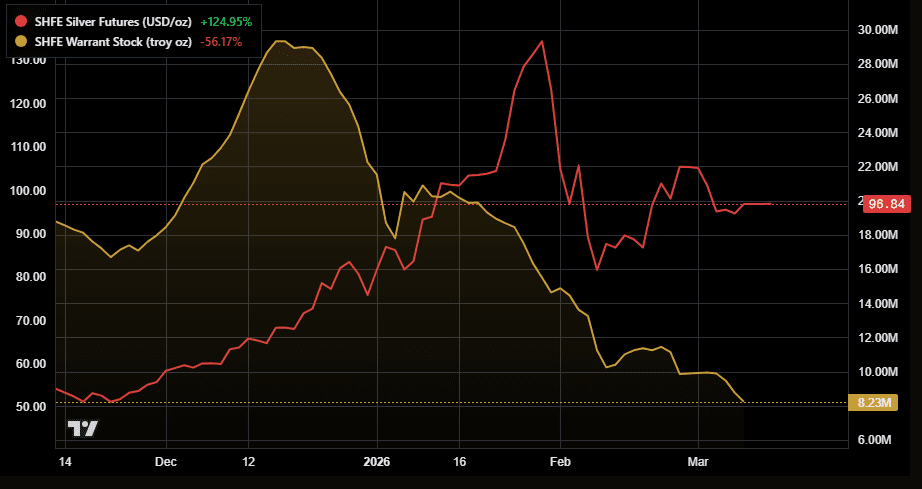The width and height of the screenshot is (922, 489).
Task: Click the red 96.84 price tag
Action: pyautogui.click(x=887, y=204)
